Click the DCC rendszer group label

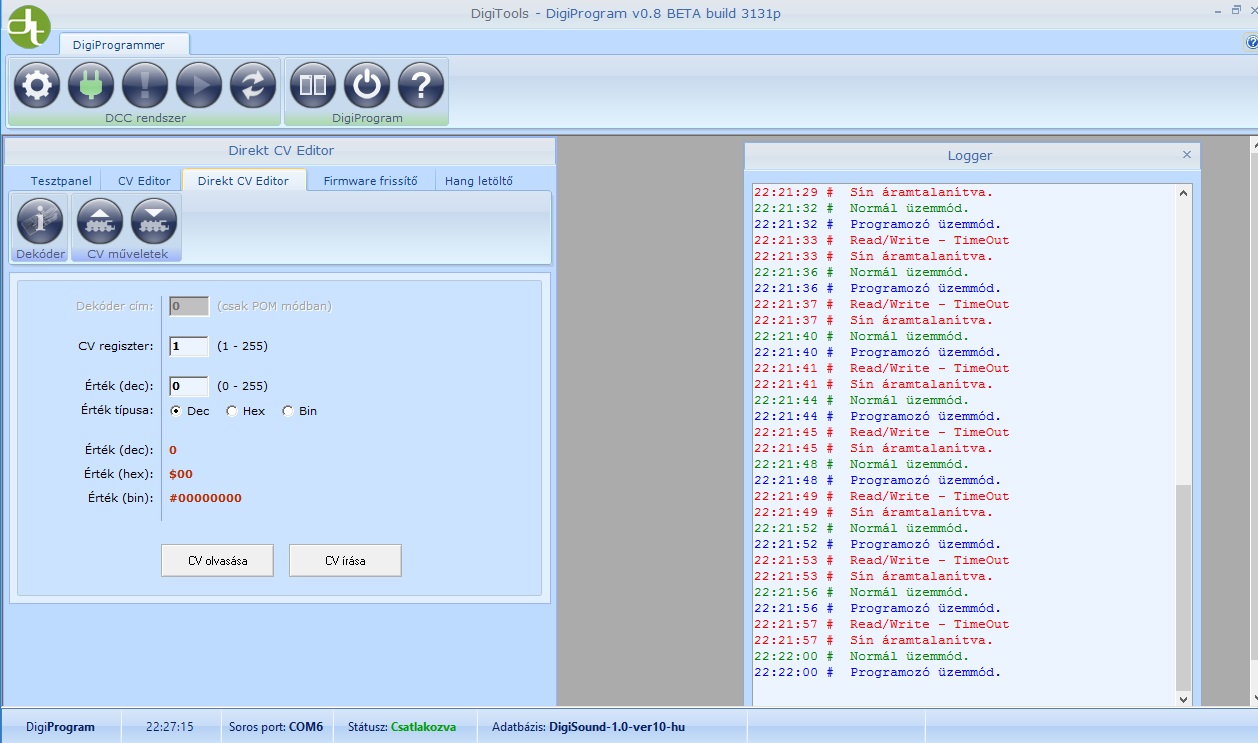145,118
